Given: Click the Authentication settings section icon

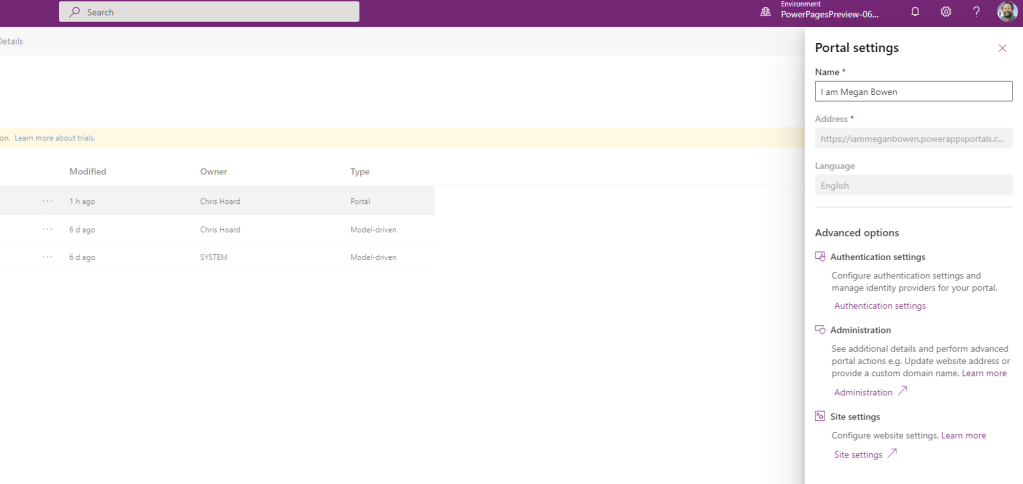Looking at the screenshot, I should coord(820,257).
